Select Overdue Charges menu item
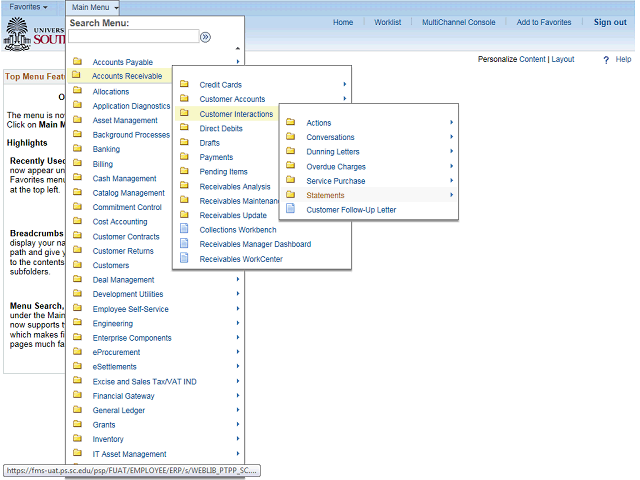Viewport: 640px width, 480px height. [335, 166]
